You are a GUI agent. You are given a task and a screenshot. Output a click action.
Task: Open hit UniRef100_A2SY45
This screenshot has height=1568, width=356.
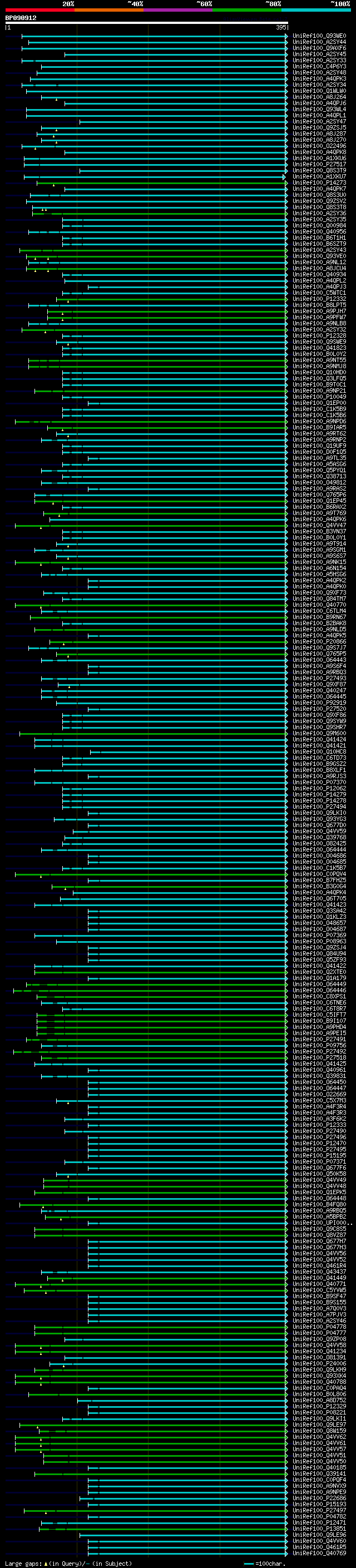click(x=319, y=54)
